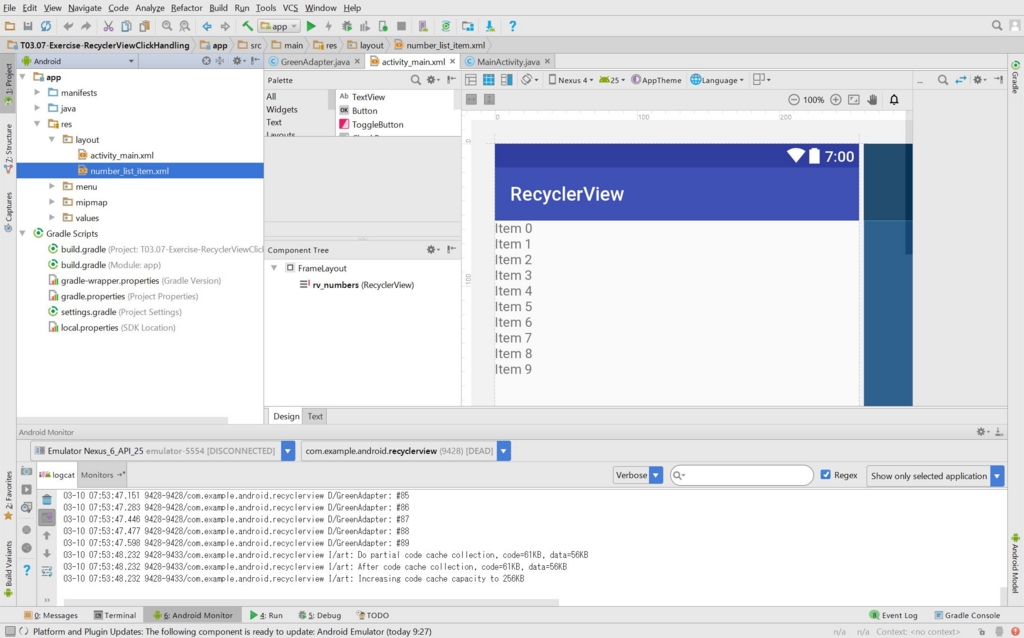Viewport: 1024px width, 638px height.
Task: Expand the manifests folder
Action: point(37,93)
